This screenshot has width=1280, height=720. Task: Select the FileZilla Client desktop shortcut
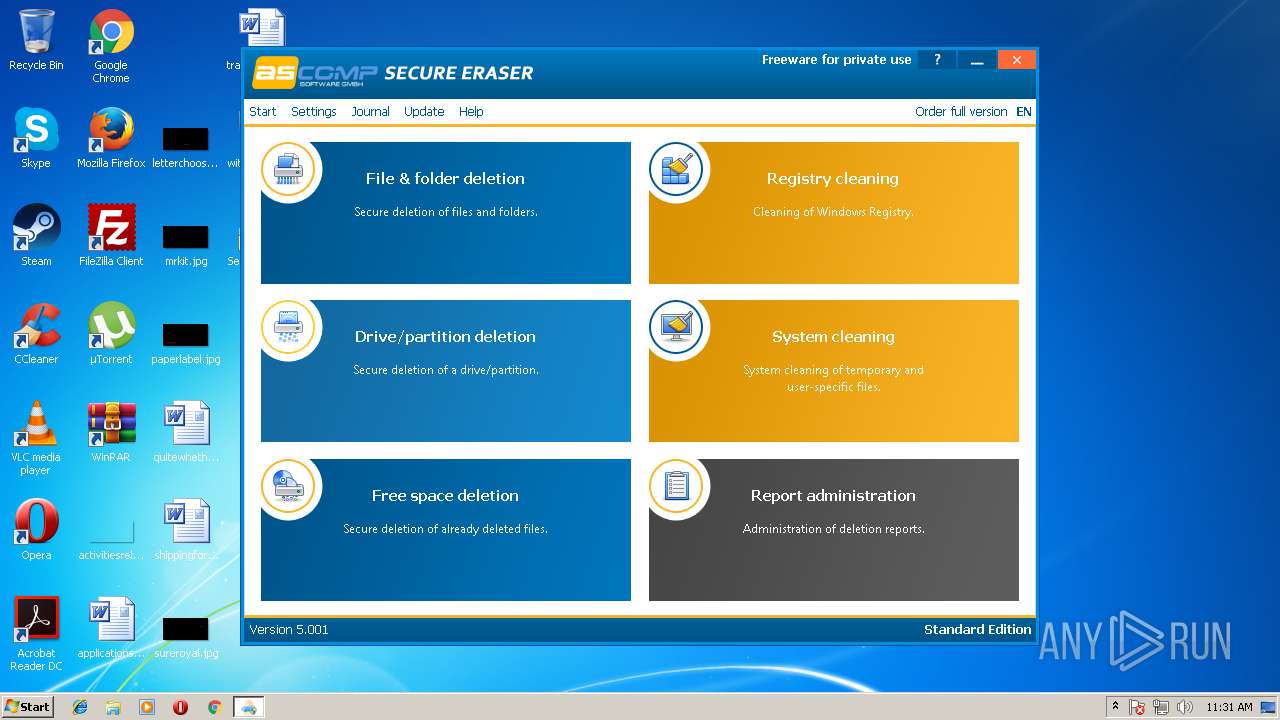click(x=111, y=236)
